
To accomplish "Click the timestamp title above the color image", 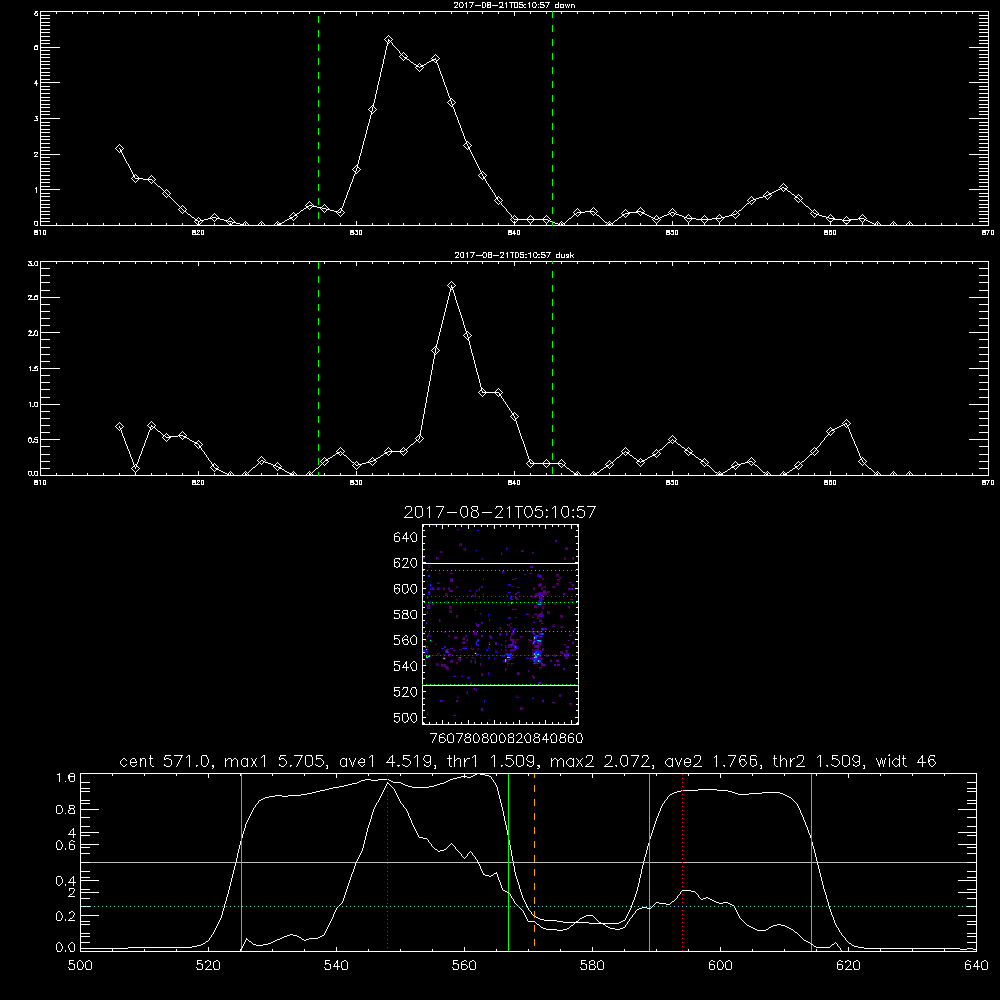I will click(x=500, y=512).
